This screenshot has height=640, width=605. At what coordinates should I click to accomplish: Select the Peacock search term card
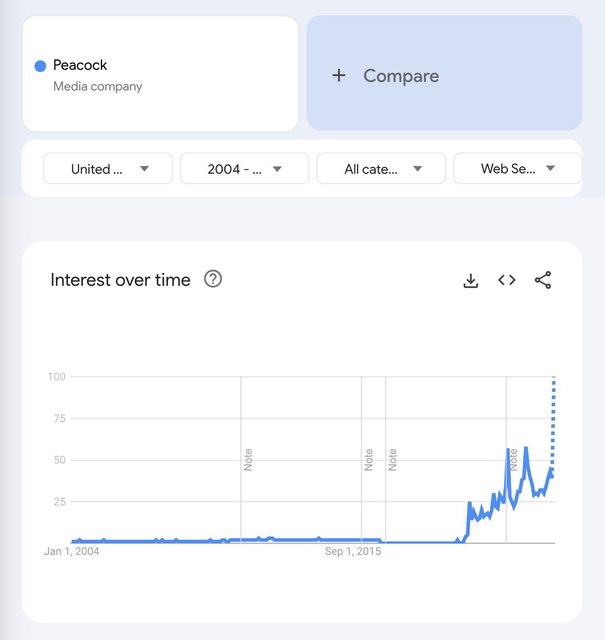(160, 74)
